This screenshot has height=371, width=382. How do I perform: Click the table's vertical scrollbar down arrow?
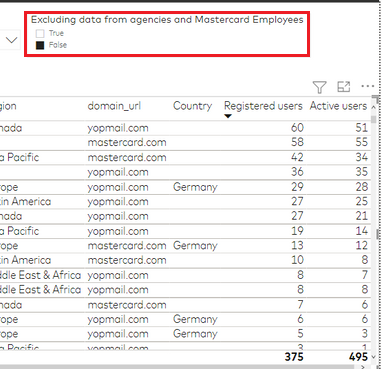pos(374,357)
